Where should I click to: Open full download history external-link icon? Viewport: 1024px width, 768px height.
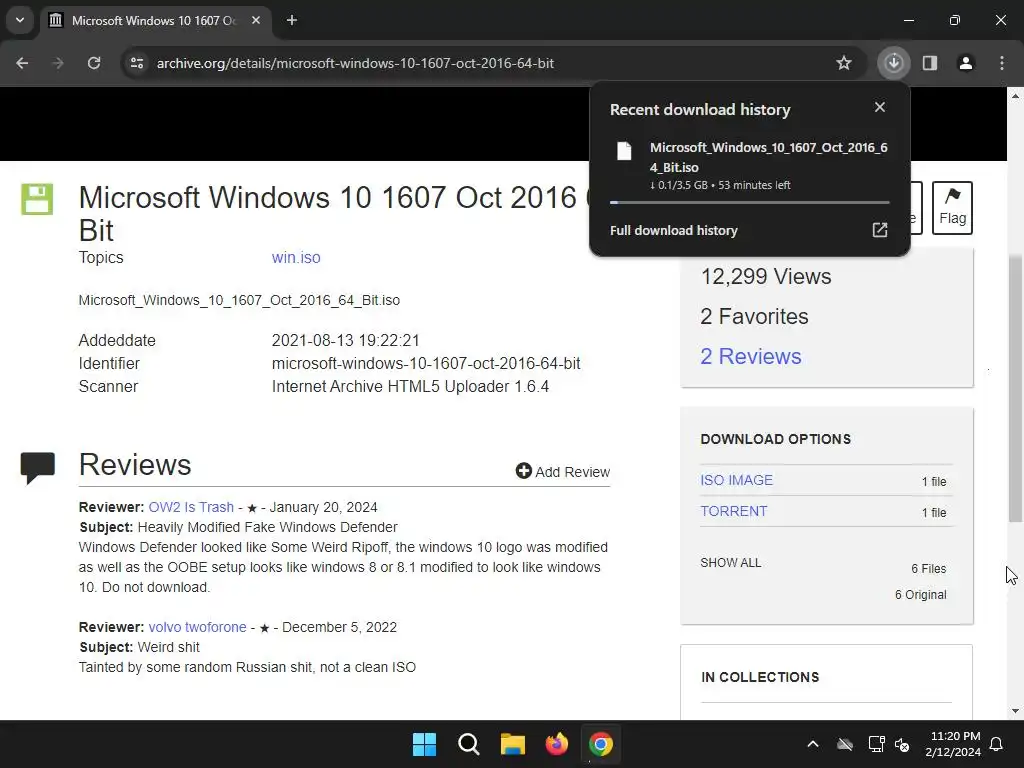pyautogui.click(x=880, y=230)
